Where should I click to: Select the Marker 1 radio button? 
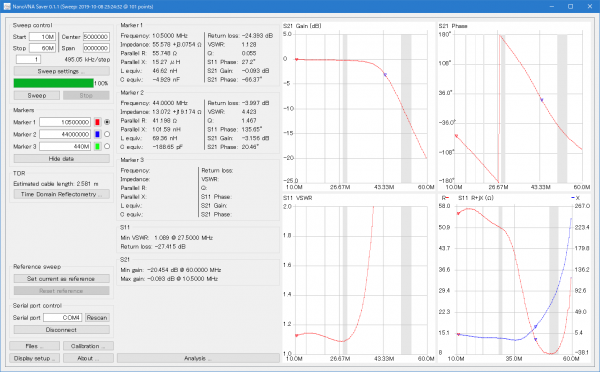[107, 122]
